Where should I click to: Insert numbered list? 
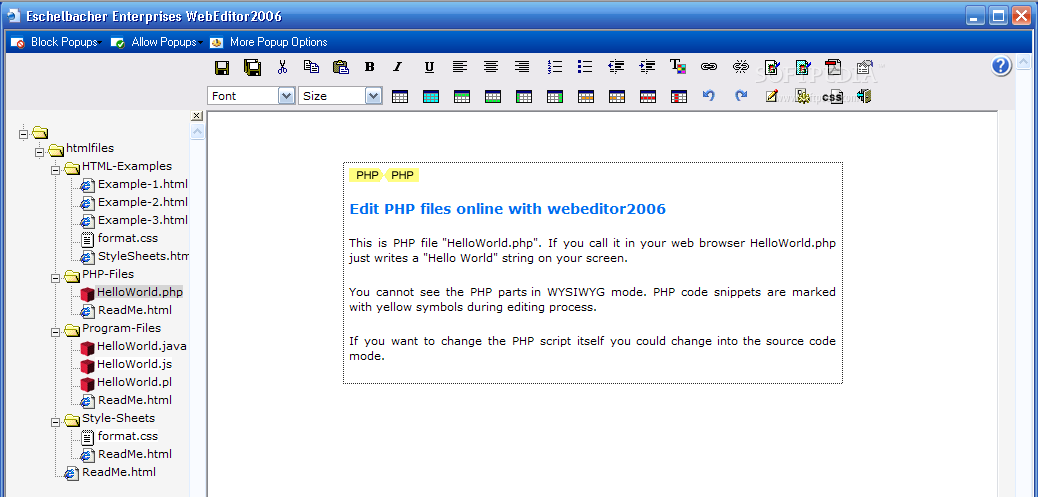[x=555, y=67]
